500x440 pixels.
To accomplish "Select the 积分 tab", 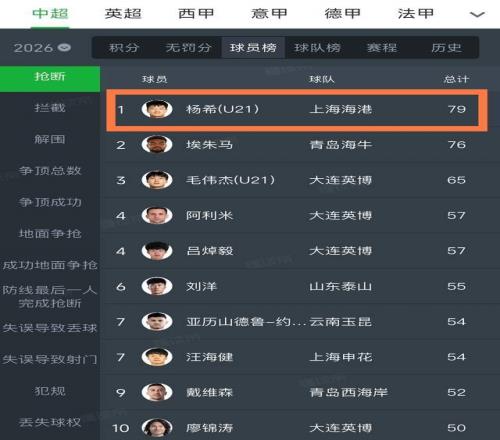I will (124, 48).
